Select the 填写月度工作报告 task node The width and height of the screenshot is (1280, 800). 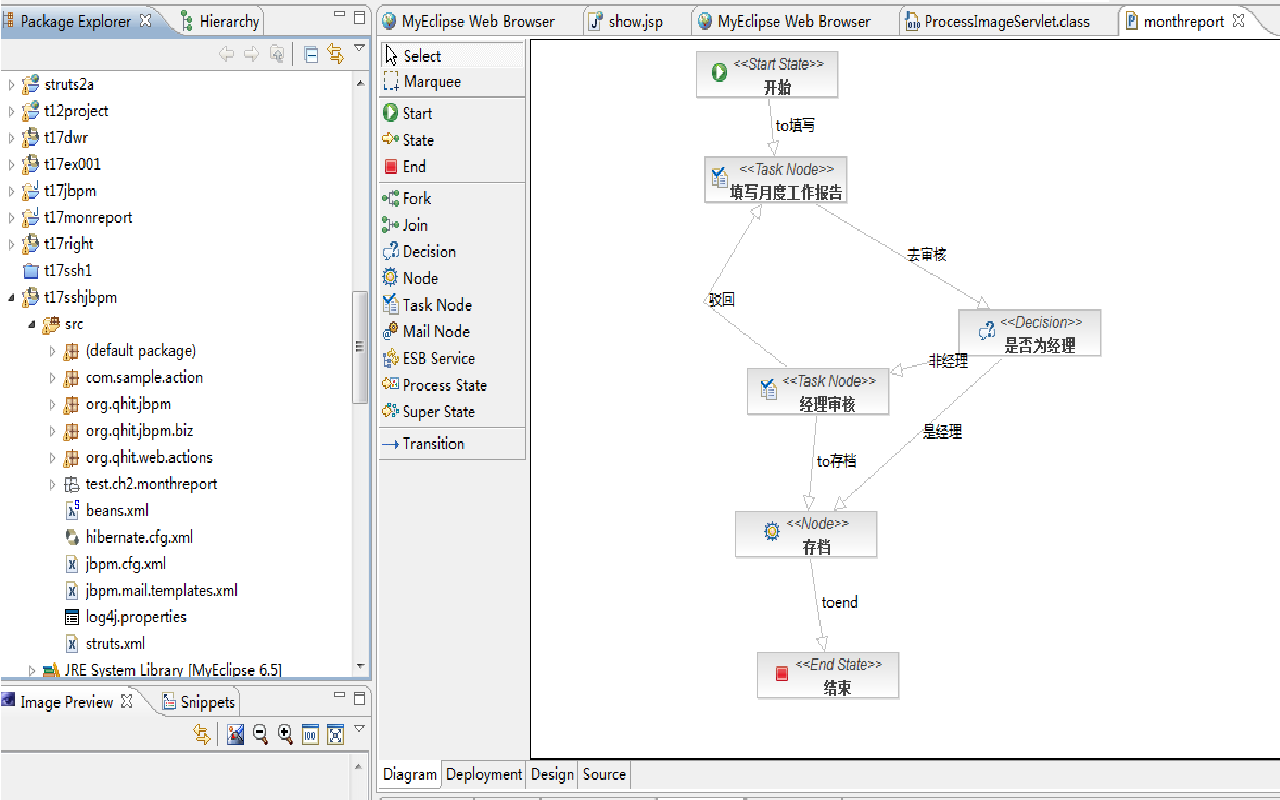pyautogui.click(x=776, y=180)
